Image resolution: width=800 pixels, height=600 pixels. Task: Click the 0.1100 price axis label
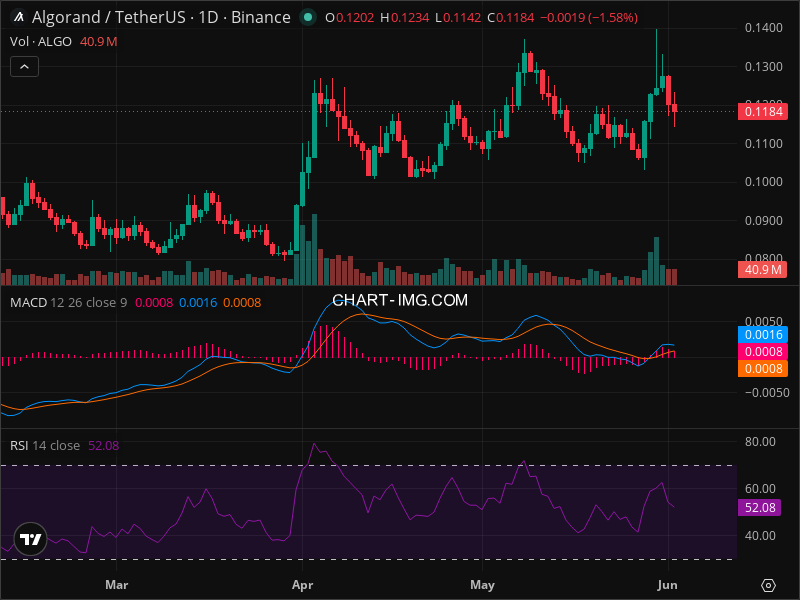(x=763, y=144)
